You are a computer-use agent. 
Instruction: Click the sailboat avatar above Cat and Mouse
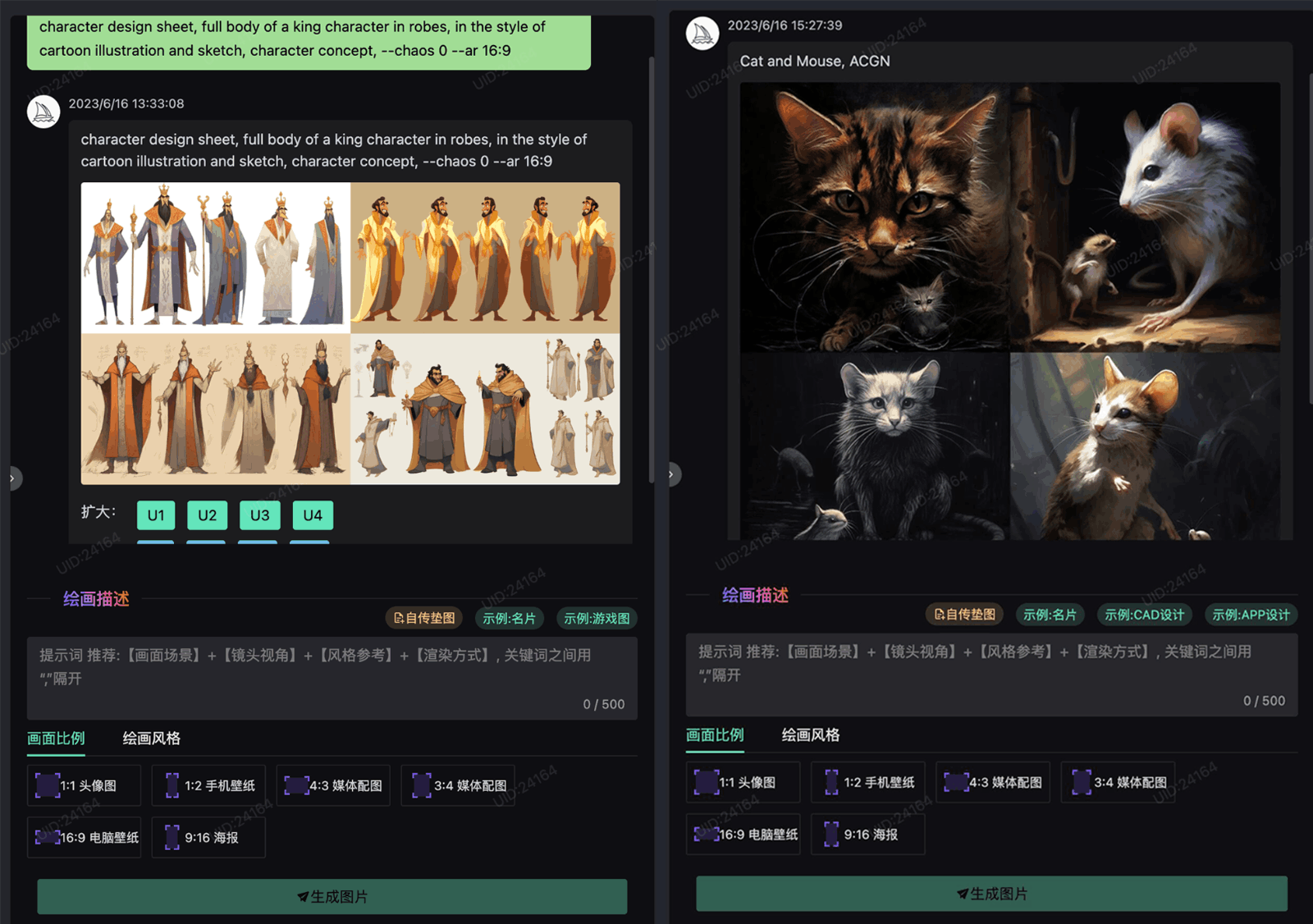pos(702,34)
